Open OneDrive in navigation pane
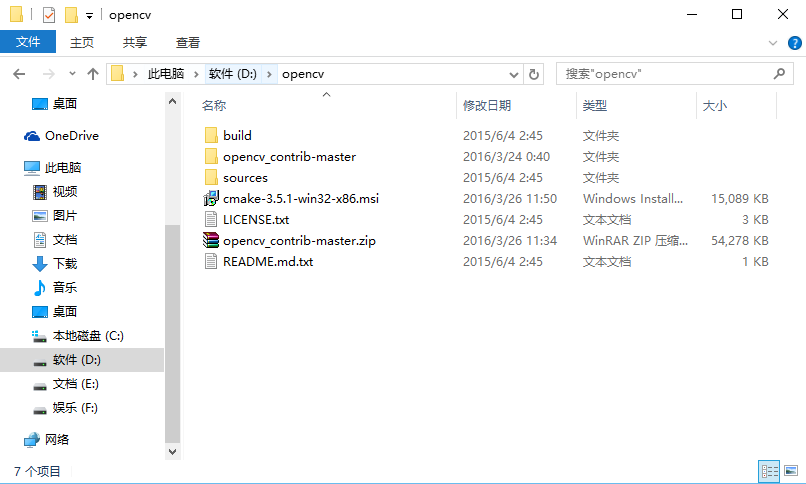This screenshot has width=806, height=484. click(71, 136)
